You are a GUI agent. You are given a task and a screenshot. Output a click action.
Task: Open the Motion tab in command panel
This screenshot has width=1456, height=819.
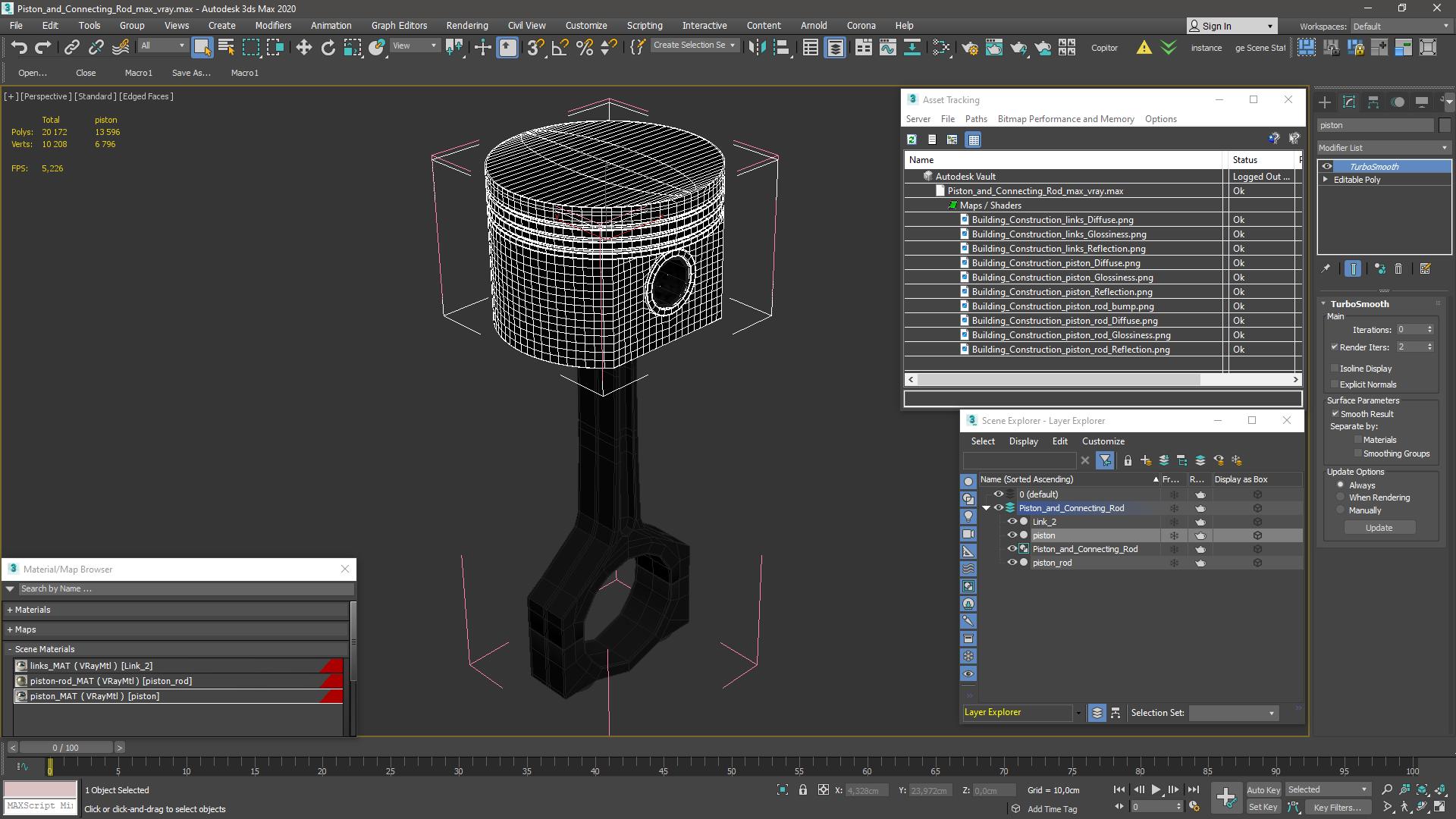[x=1398, y=102]
